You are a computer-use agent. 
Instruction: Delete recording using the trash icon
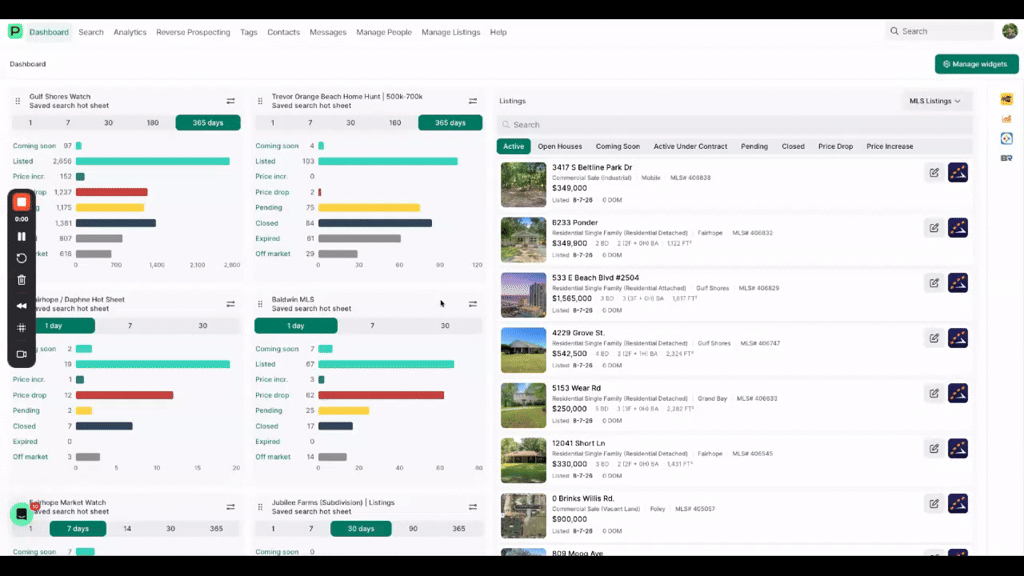tap(22, 280)
